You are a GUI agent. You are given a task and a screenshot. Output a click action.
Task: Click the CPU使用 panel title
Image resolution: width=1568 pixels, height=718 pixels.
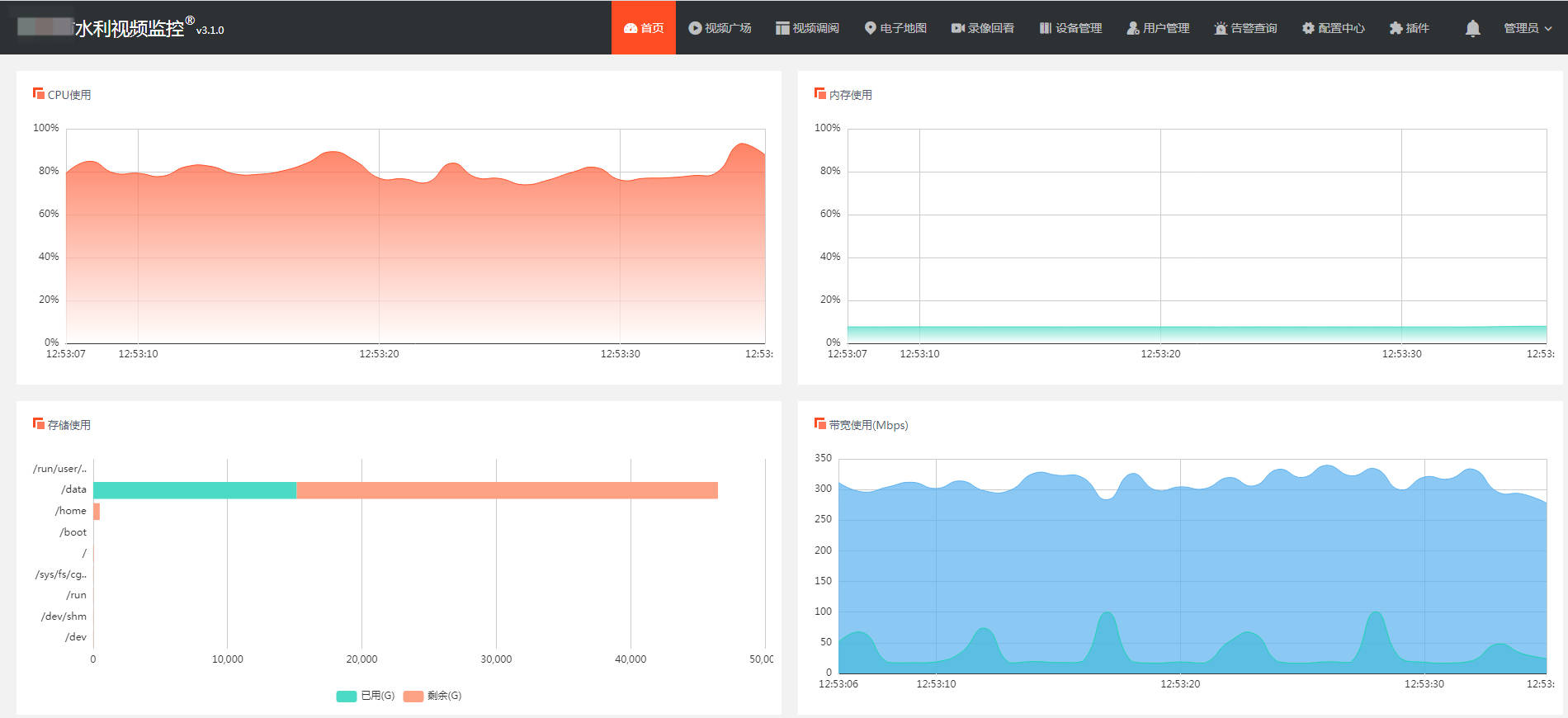(69, 95)
